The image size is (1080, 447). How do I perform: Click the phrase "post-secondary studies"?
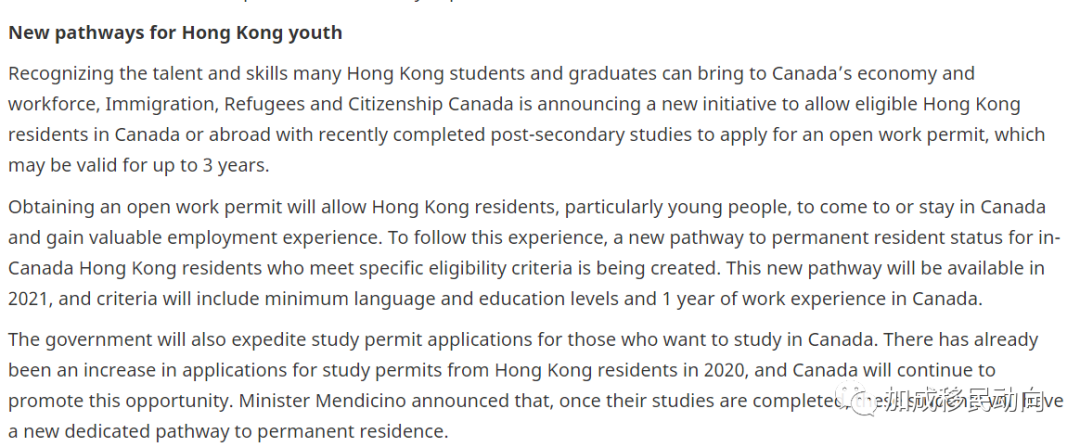coord(592,134)
